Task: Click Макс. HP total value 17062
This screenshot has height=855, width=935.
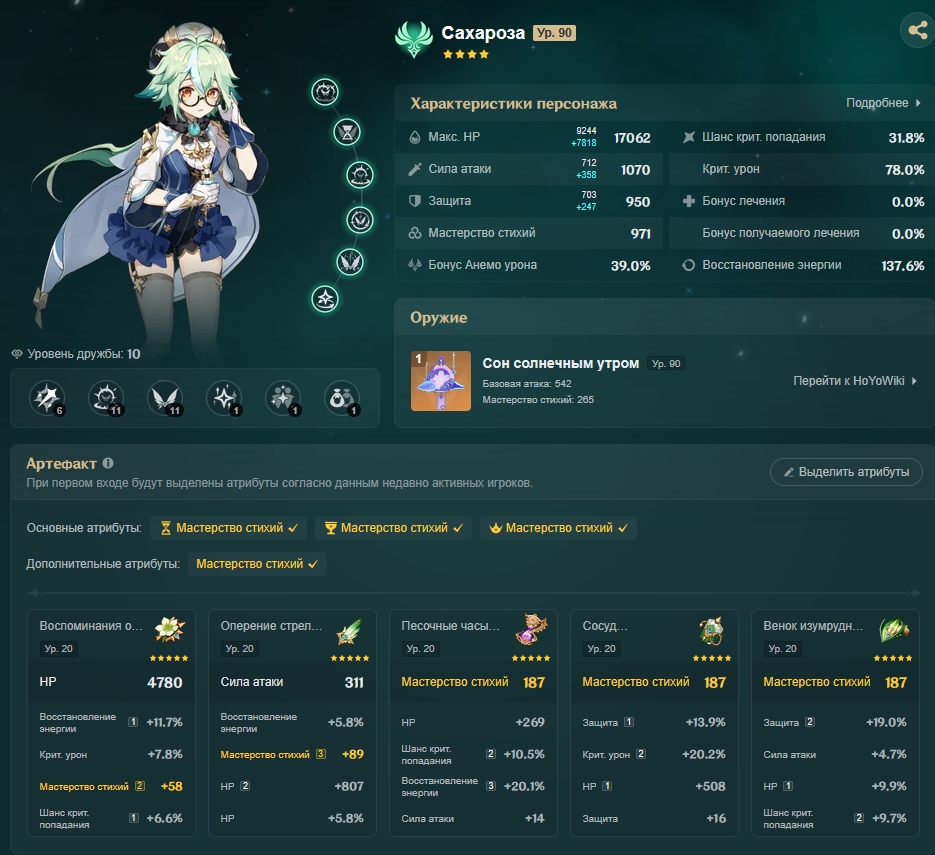Action: (632, 138)
